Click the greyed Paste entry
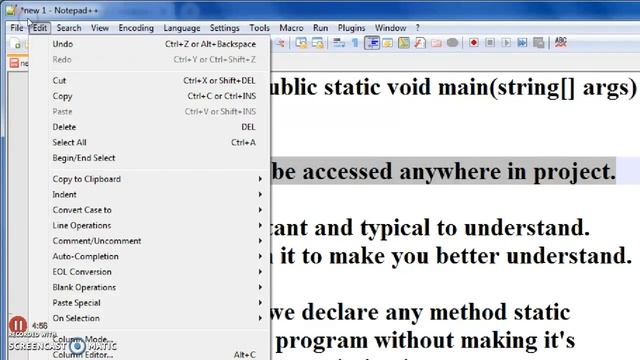Image resolution: width=640 pixels, height=360 pixels. coord(149,112)
